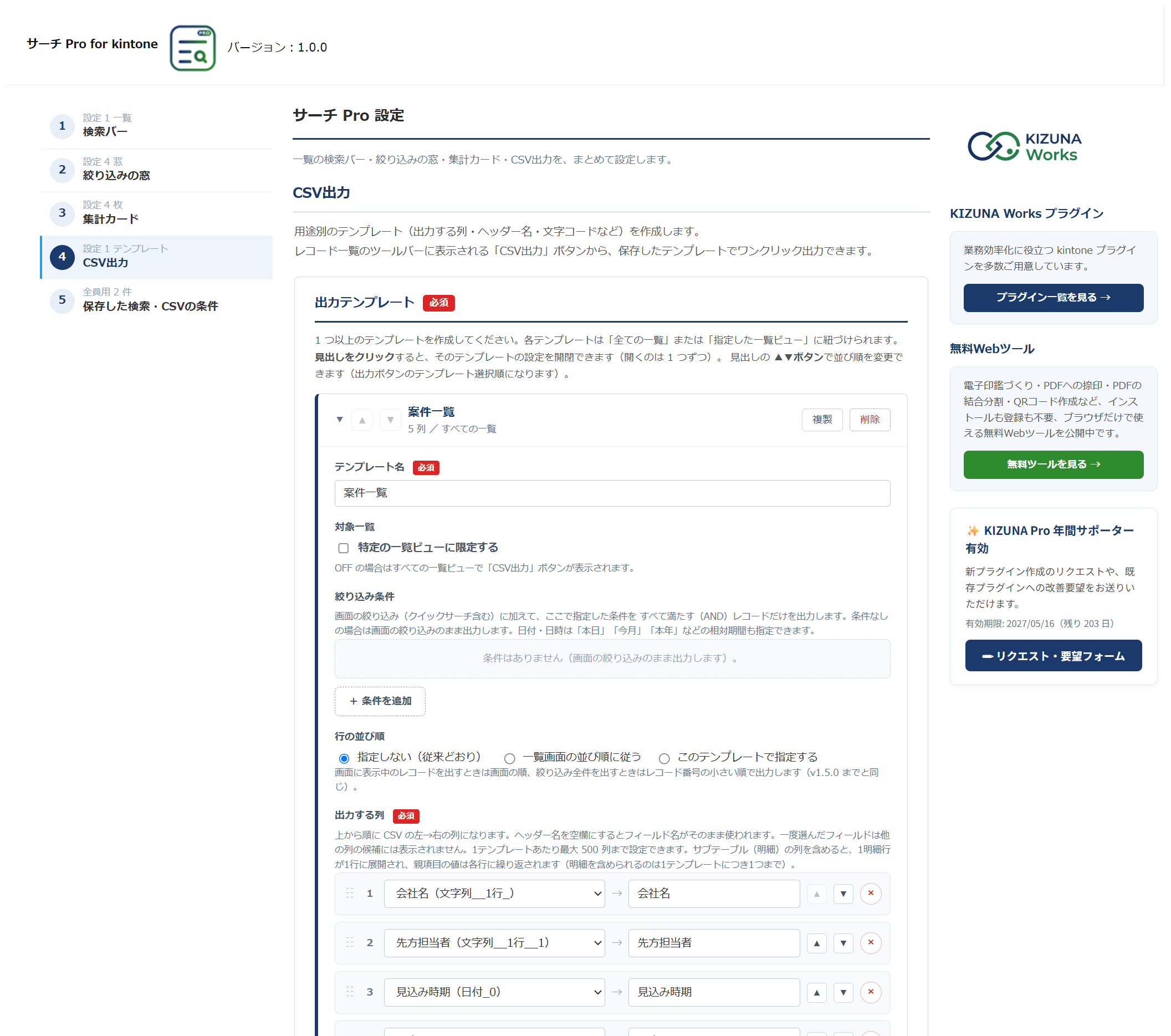Move column 2 先方担当者 down
1171x1036 pixels.
pyautogui.click(x=843, y=943)
